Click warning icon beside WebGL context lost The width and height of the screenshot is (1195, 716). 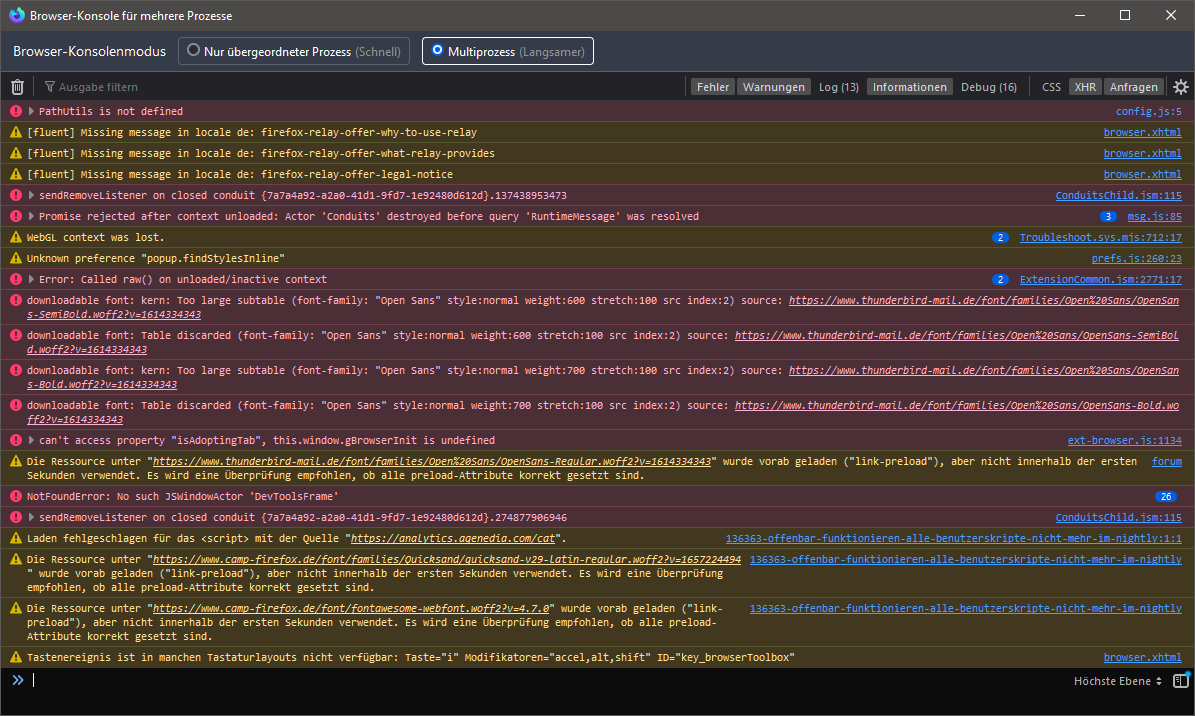point(15,237)
